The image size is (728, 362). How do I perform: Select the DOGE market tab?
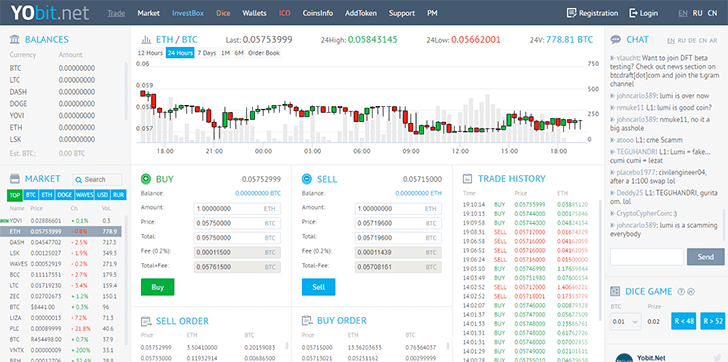64,195
